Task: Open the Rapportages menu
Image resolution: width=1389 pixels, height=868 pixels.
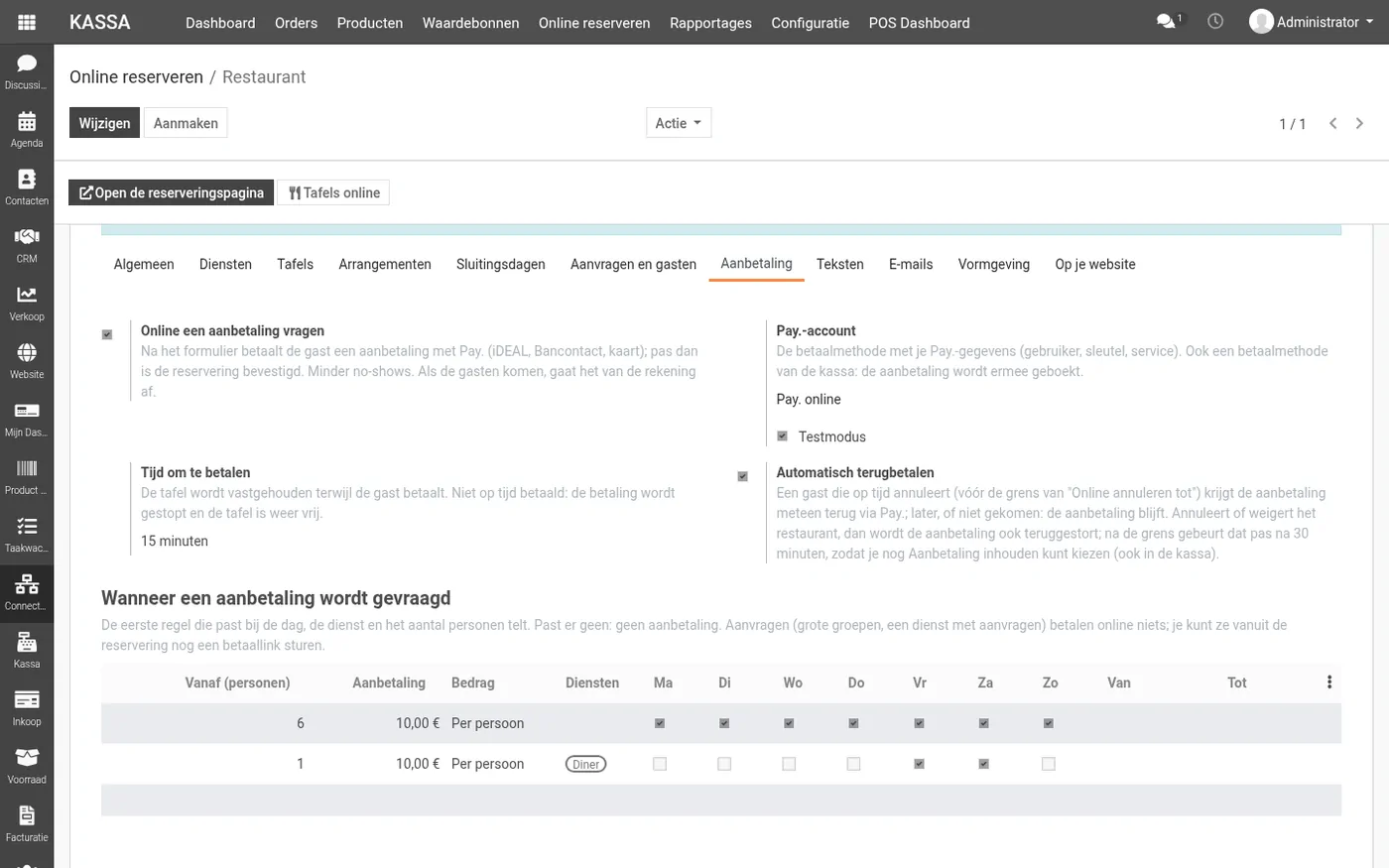Action: coord(710,23)
